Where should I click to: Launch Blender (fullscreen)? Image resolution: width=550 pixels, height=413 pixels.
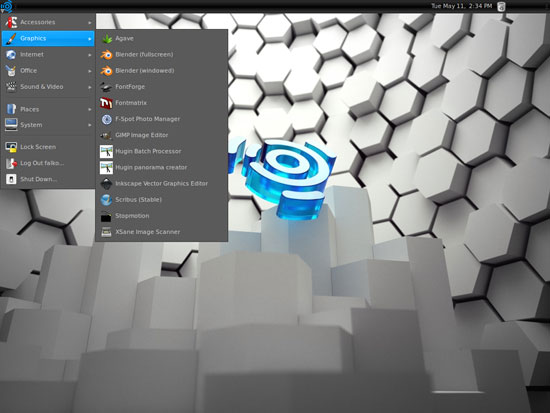point(162,54)
